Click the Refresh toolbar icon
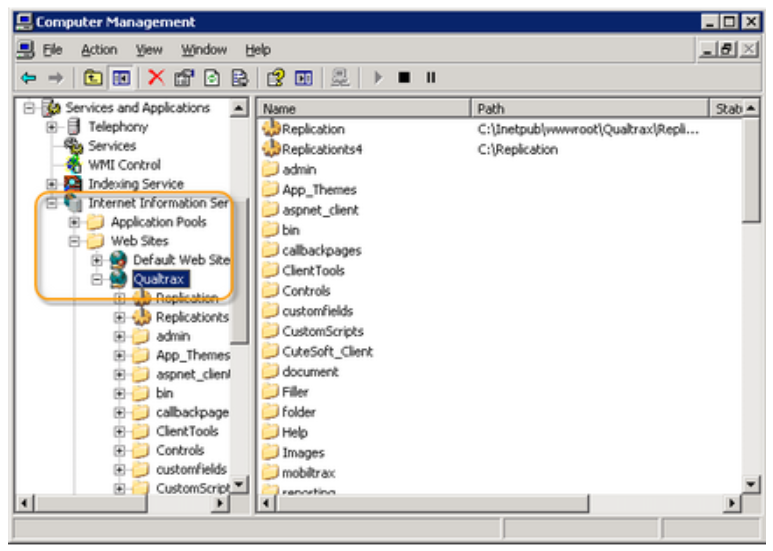The image size is (773, 551). (212, 78)
